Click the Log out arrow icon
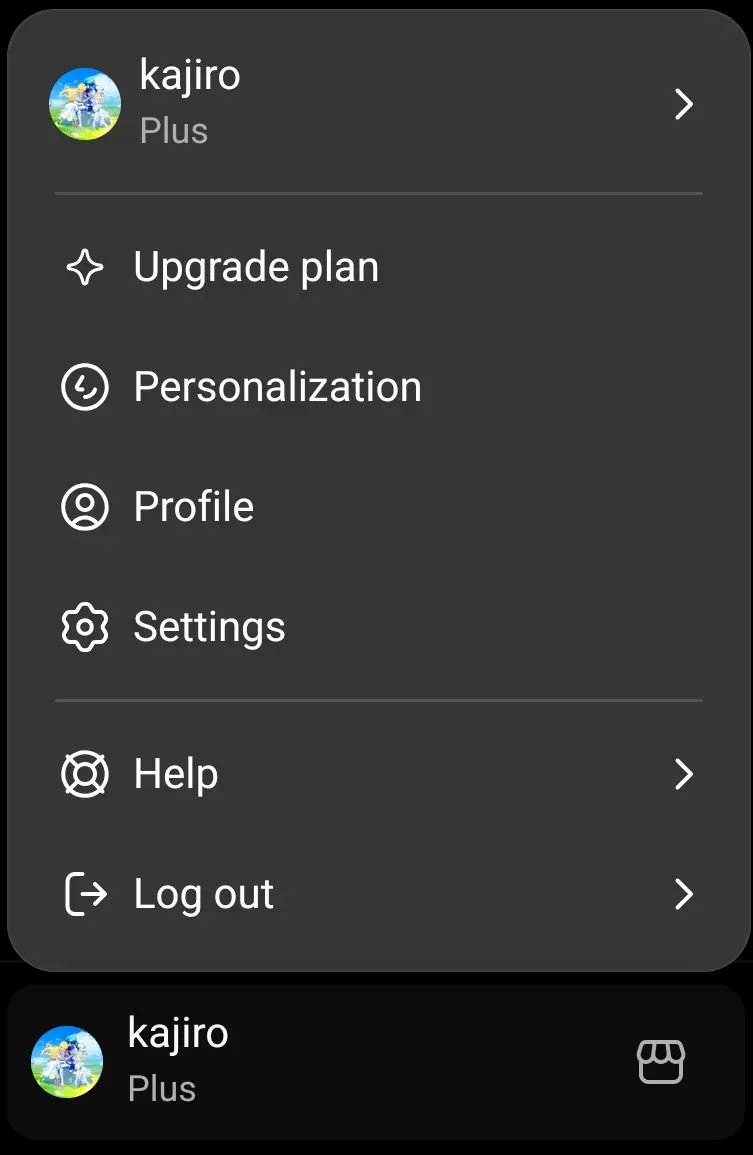Image resolution: width=753 pixels, height=1155 pixels. click(86, 894)
